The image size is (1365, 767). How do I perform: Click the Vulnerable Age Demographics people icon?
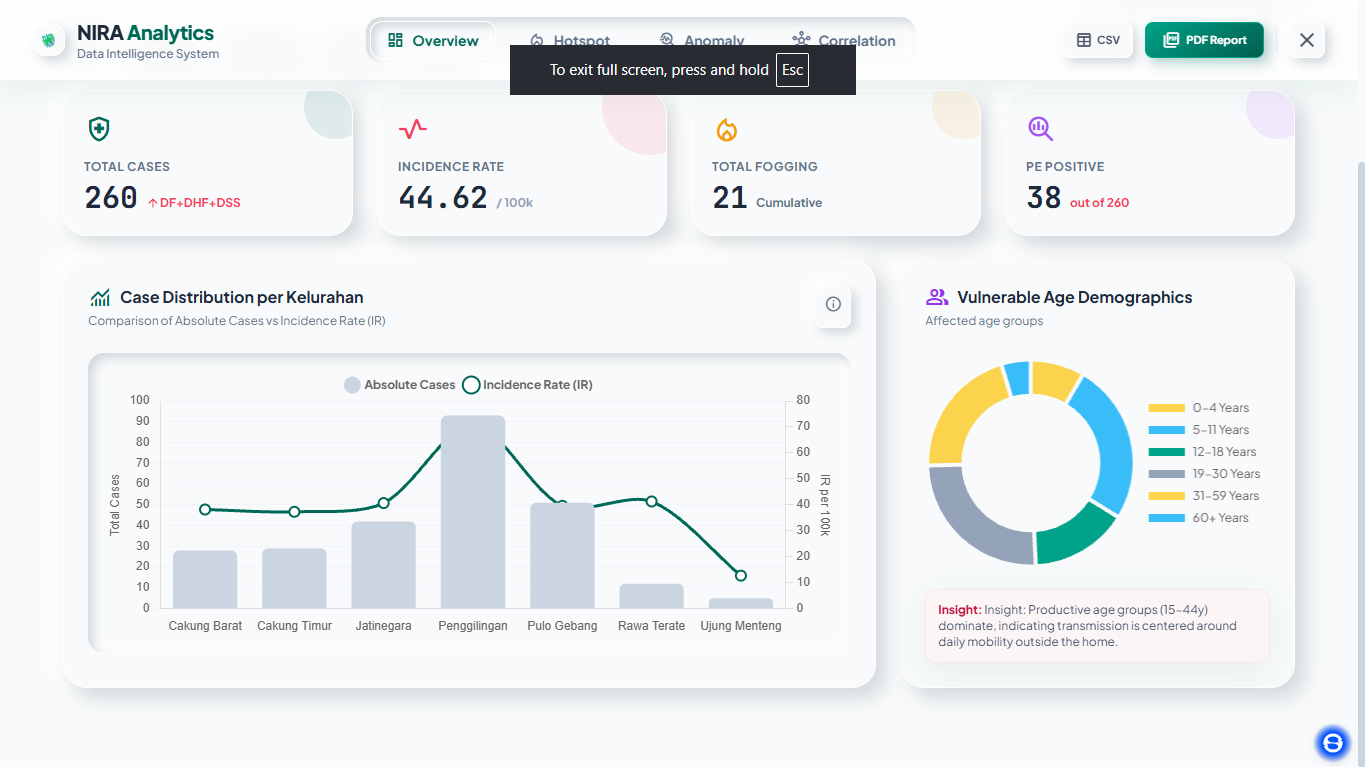coord(936,297)
